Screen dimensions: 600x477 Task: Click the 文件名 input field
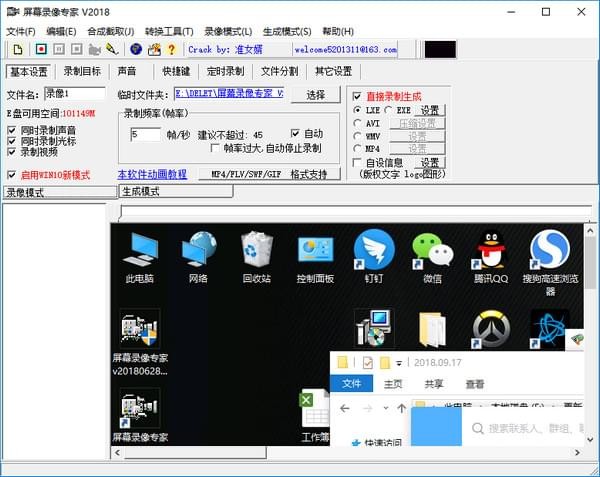pyautogui.click(x=75, y=94)
